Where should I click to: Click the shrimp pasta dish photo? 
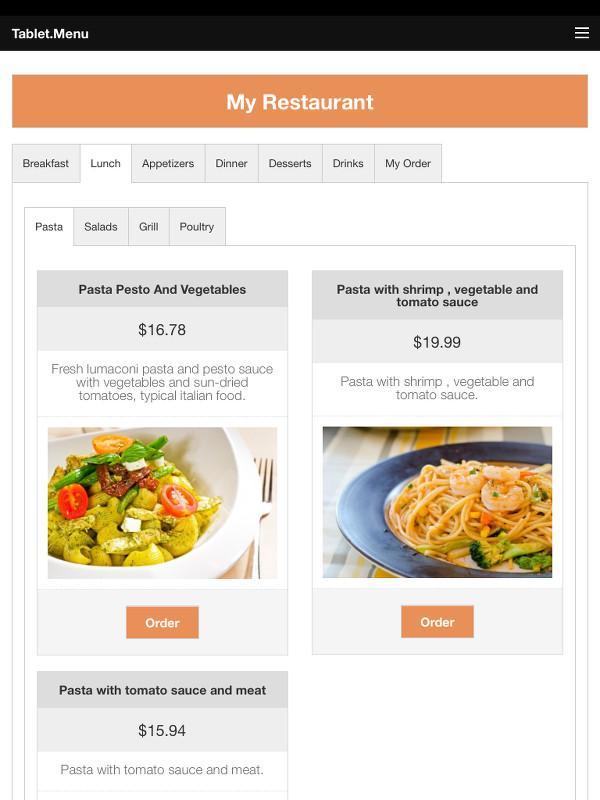point(437,502)
